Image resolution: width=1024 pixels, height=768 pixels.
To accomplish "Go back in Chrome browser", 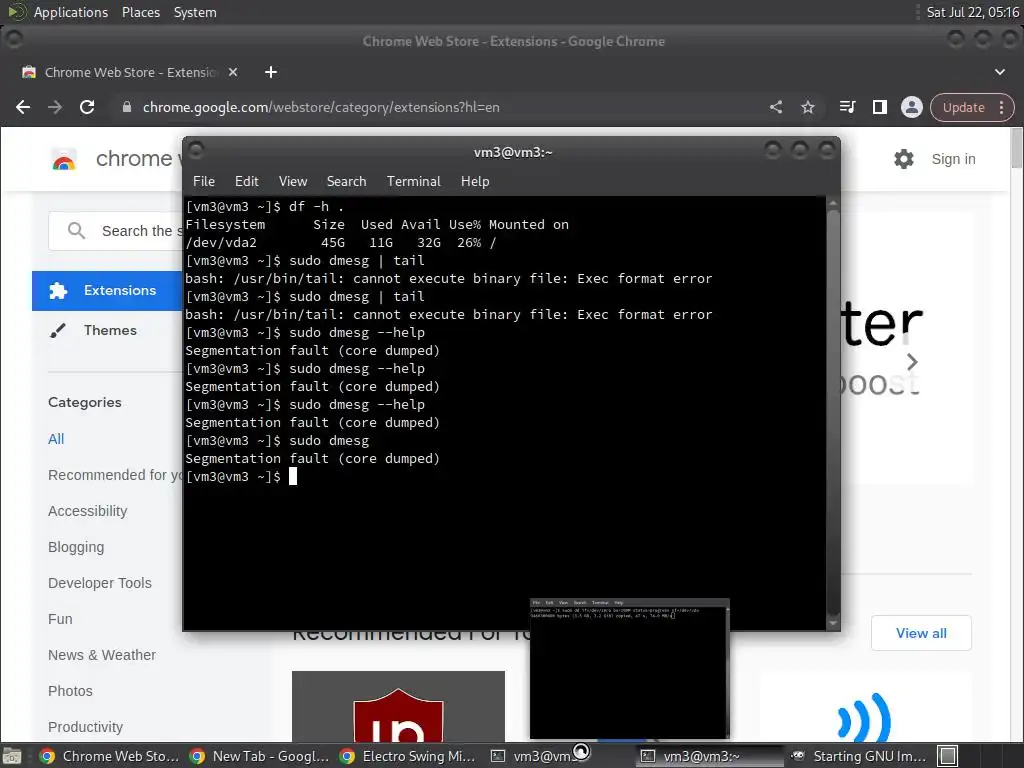I will [23, 107].
